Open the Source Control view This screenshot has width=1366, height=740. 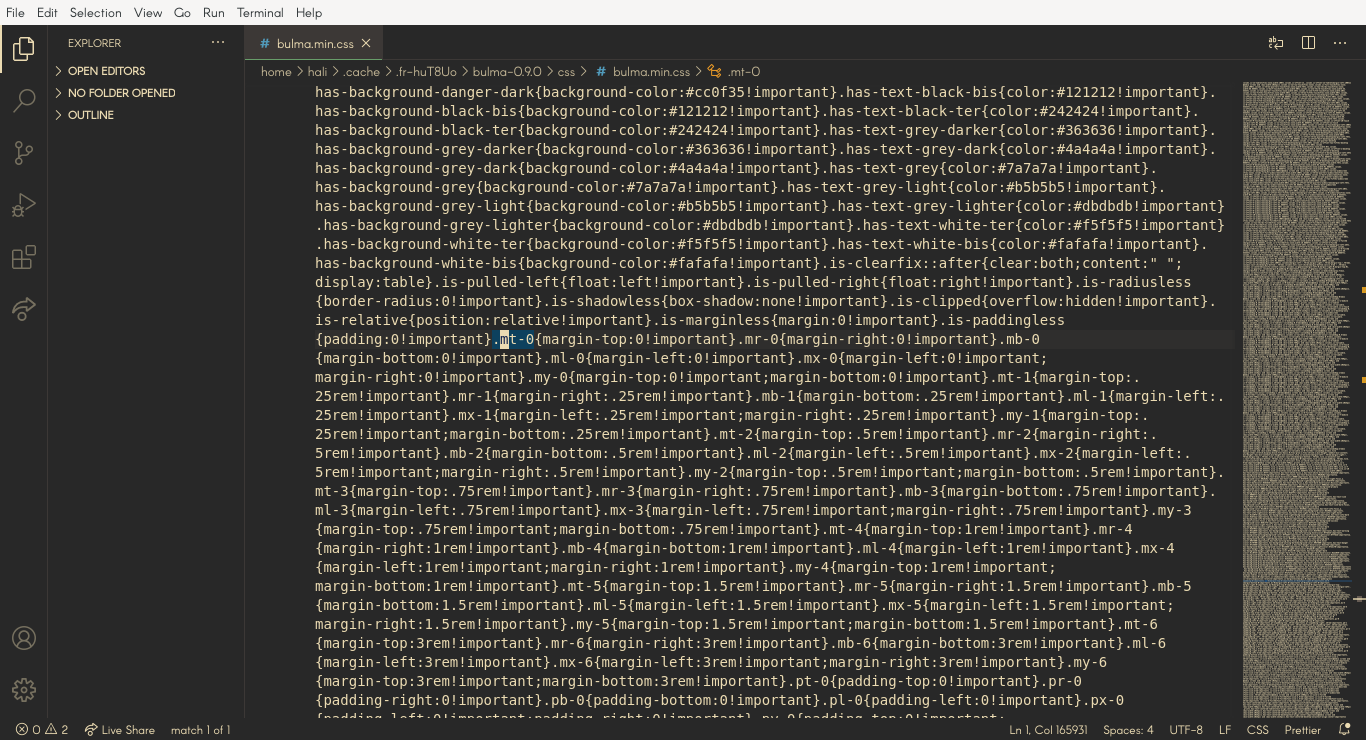24,153
